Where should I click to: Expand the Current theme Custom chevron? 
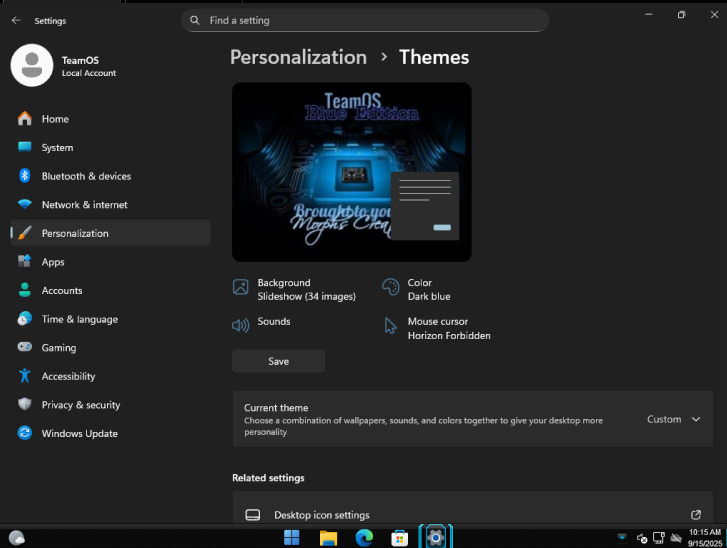[696, 419]
